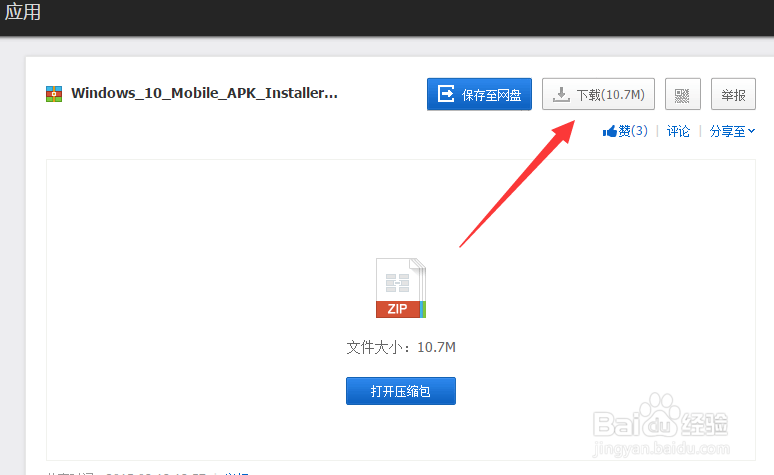Expand the 分享至 share dropdown
Image resolution: width=774 pixels, height=475 pixels.
(732, 131)
